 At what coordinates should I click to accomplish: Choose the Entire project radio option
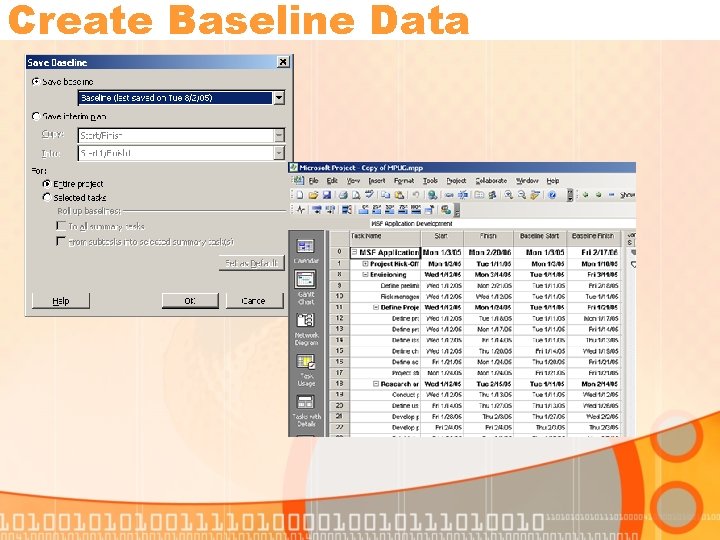click(46, 184)
